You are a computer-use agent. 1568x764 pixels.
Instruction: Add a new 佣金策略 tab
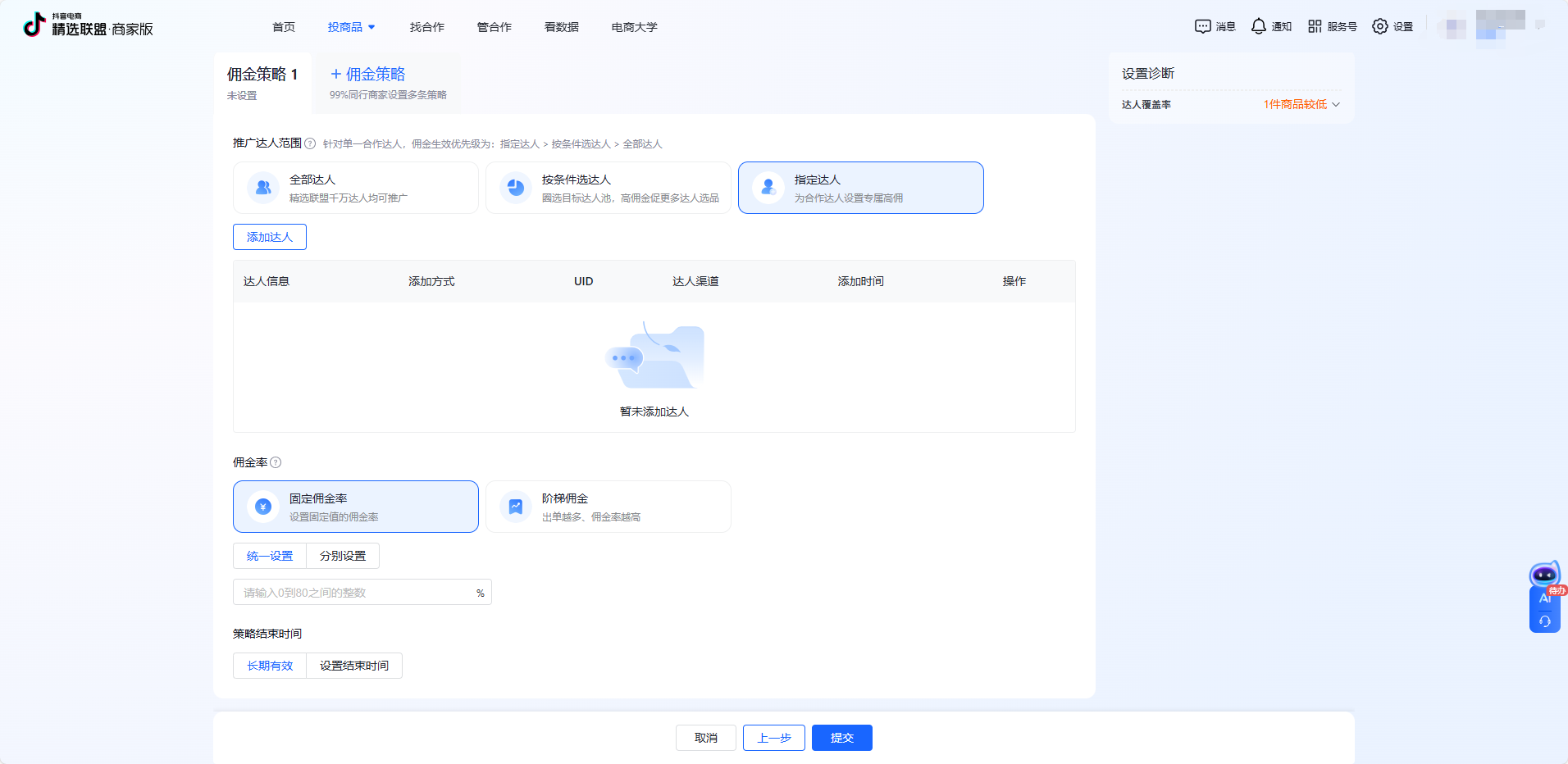tap(368, 75)
